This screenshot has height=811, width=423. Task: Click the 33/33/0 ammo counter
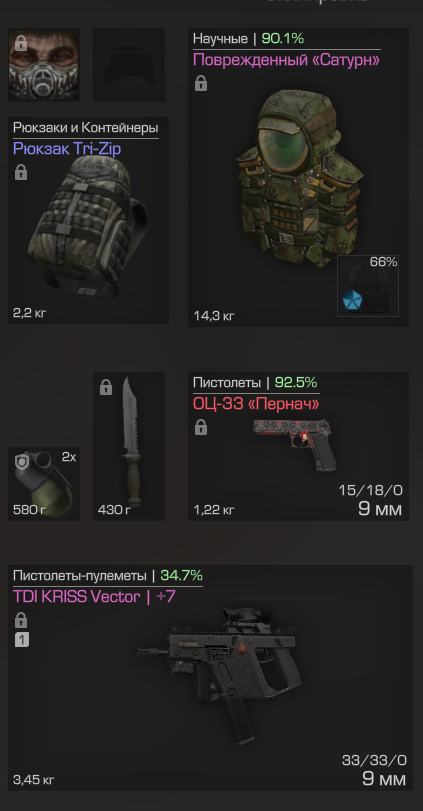click(374, 760)
